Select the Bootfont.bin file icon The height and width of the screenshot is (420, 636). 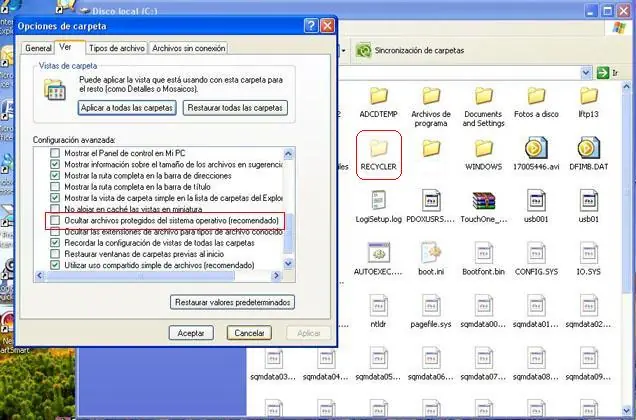483,253
